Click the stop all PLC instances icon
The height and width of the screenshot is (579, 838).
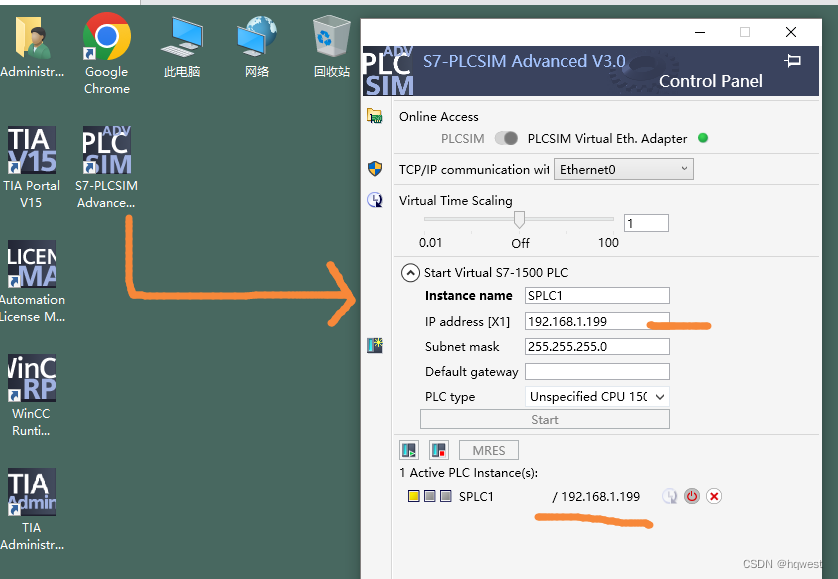pos(439,450)
